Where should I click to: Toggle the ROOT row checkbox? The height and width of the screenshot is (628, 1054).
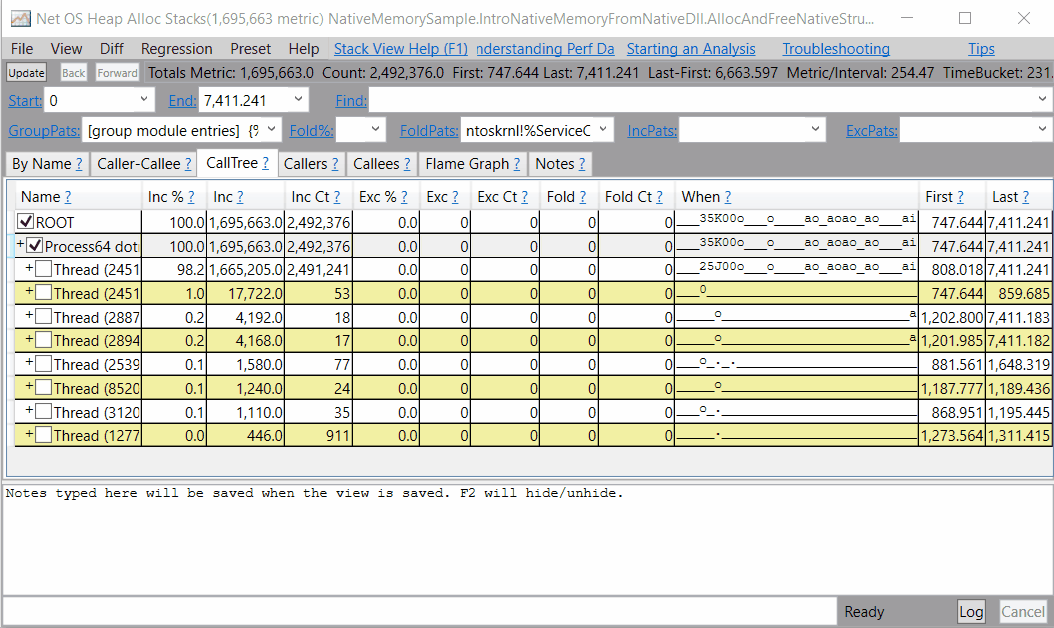[26, 221]
